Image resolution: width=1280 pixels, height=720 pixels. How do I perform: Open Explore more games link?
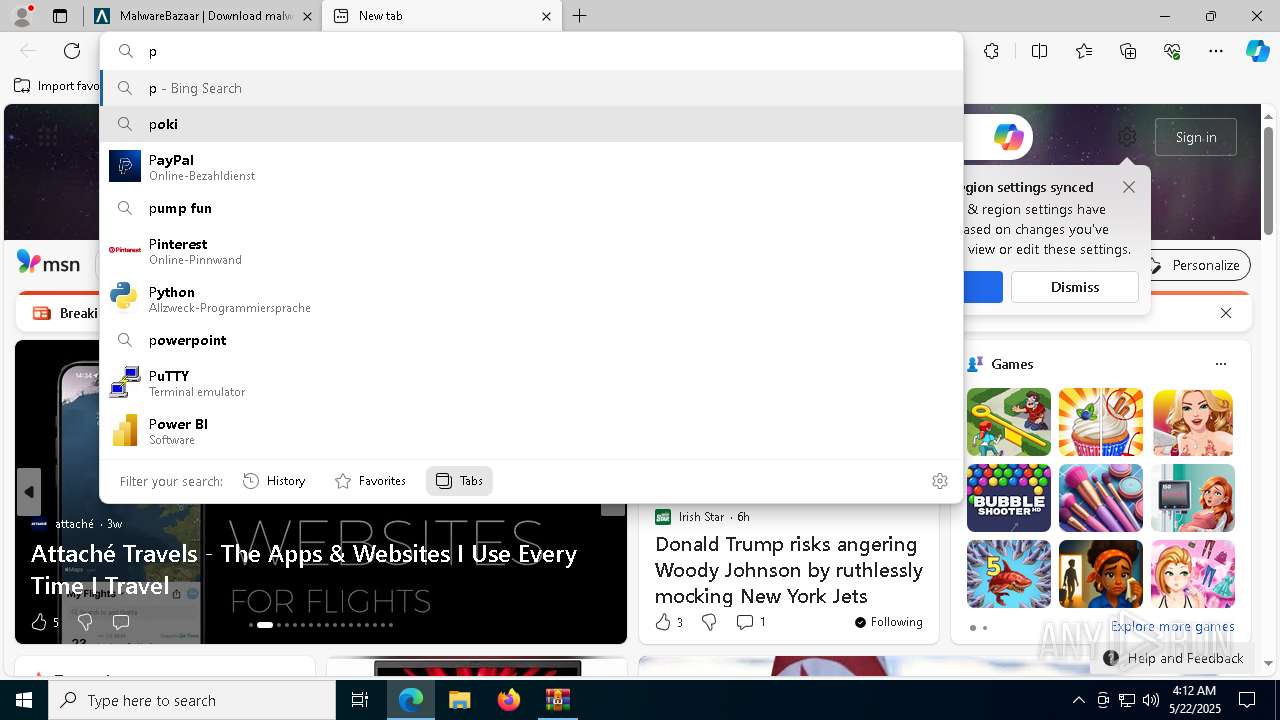[1172, 627]
